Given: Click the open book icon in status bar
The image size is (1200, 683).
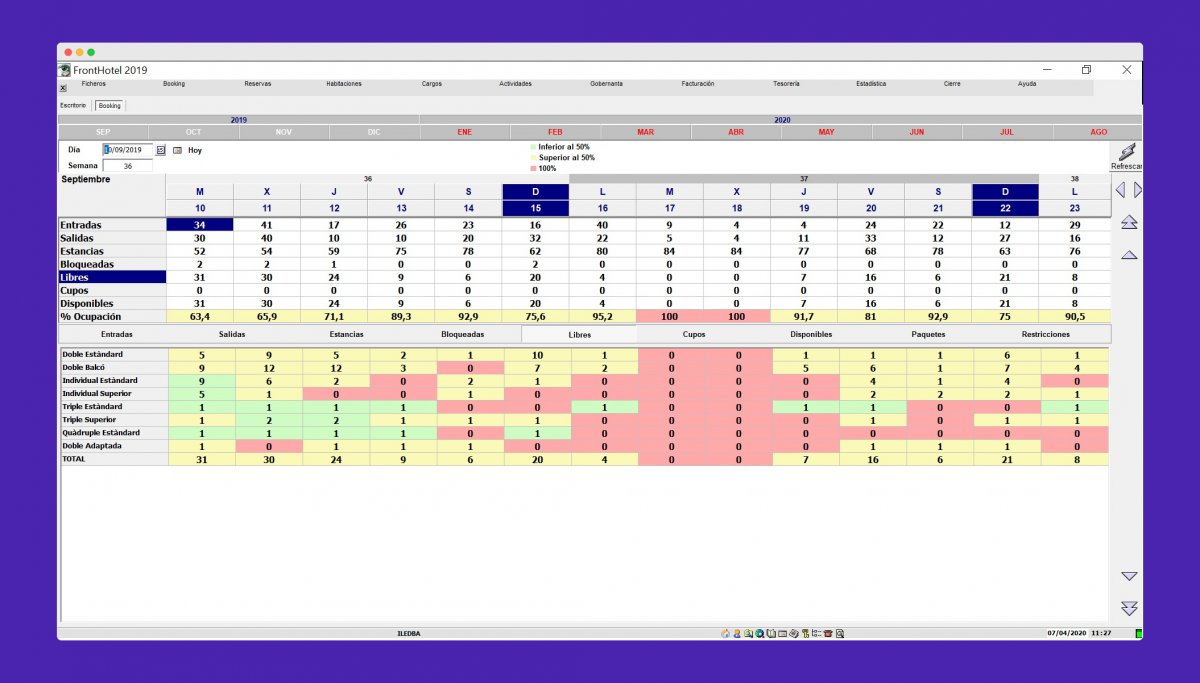Looking at the screenshot, I should click(771, 634).
